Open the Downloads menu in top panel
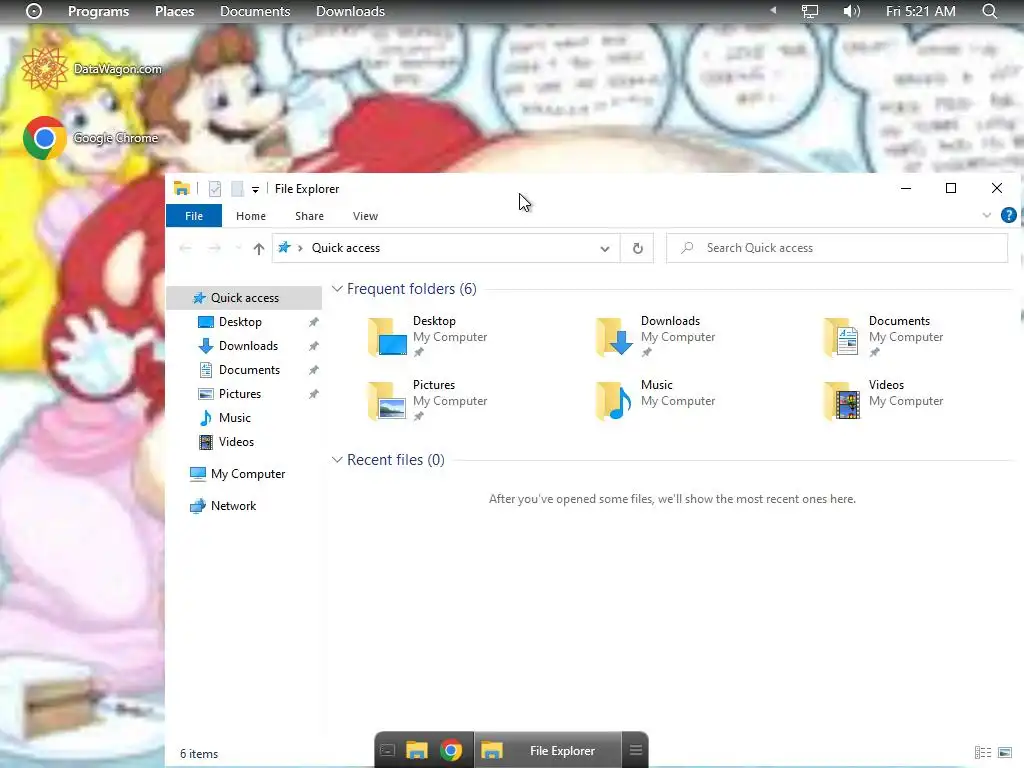The height and width of the screenshot is (768, 1024). (x=350, y=11)
